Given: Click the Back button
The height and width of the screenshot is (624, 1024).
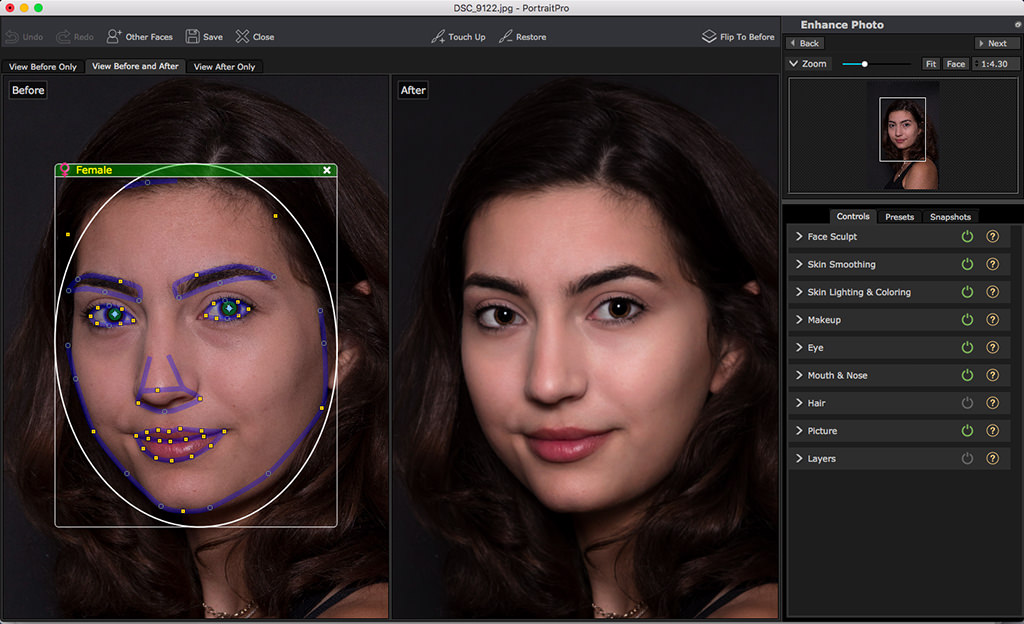Looking at the screenshot, I should [x=805, y=43].
